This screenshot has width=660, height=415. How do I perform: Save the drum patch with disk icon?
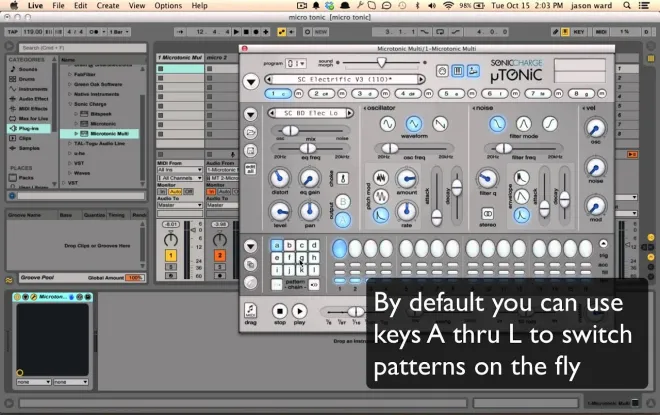pyautogui.click(x=250, y=151)
